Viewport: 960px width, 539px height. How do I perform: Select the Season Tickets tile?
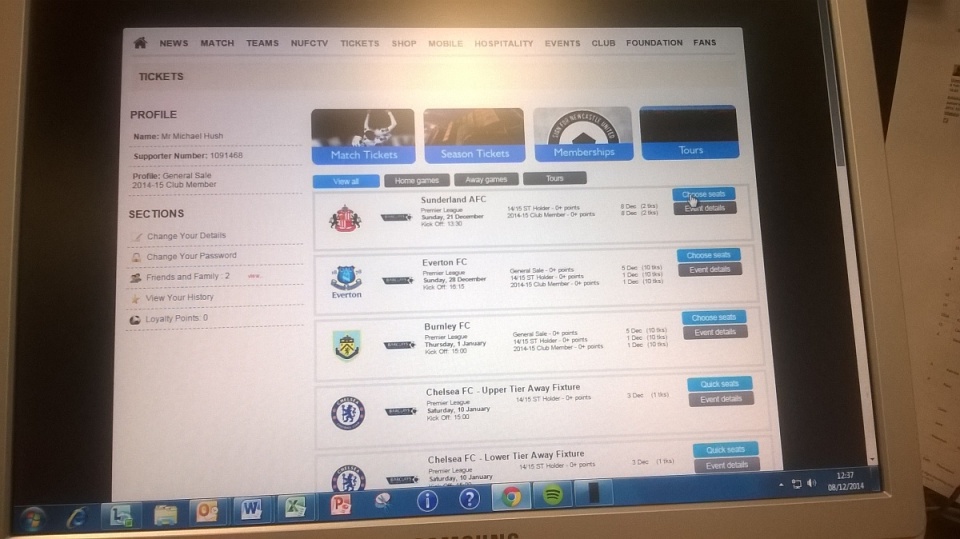[474, 135]
